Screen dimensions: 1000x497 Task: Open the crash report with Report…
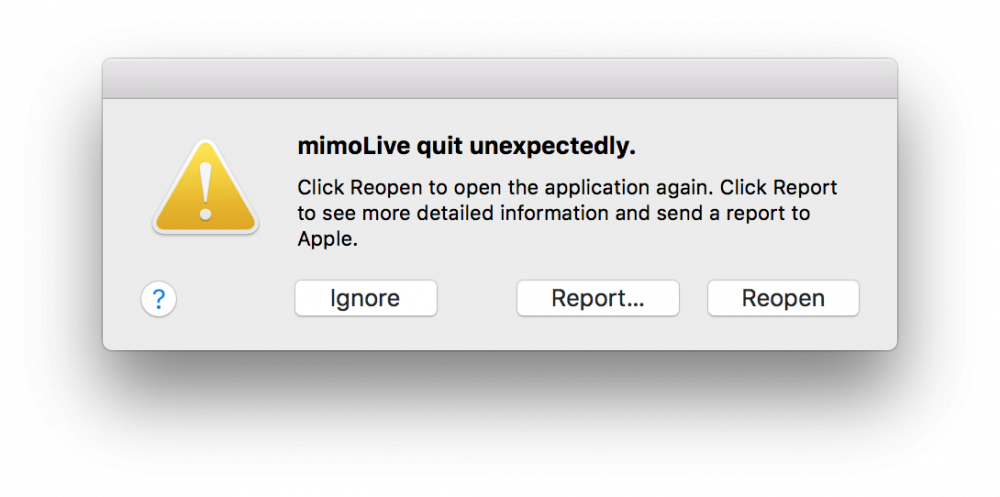[x=598, y=298]
